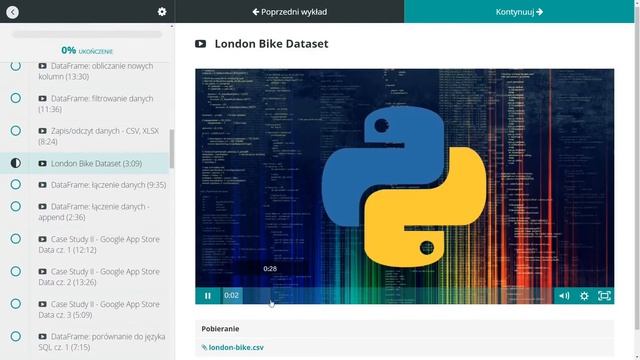Download the london-bike.csv file
The width and height of the screenshot is (640, 360).
(236, 347)
